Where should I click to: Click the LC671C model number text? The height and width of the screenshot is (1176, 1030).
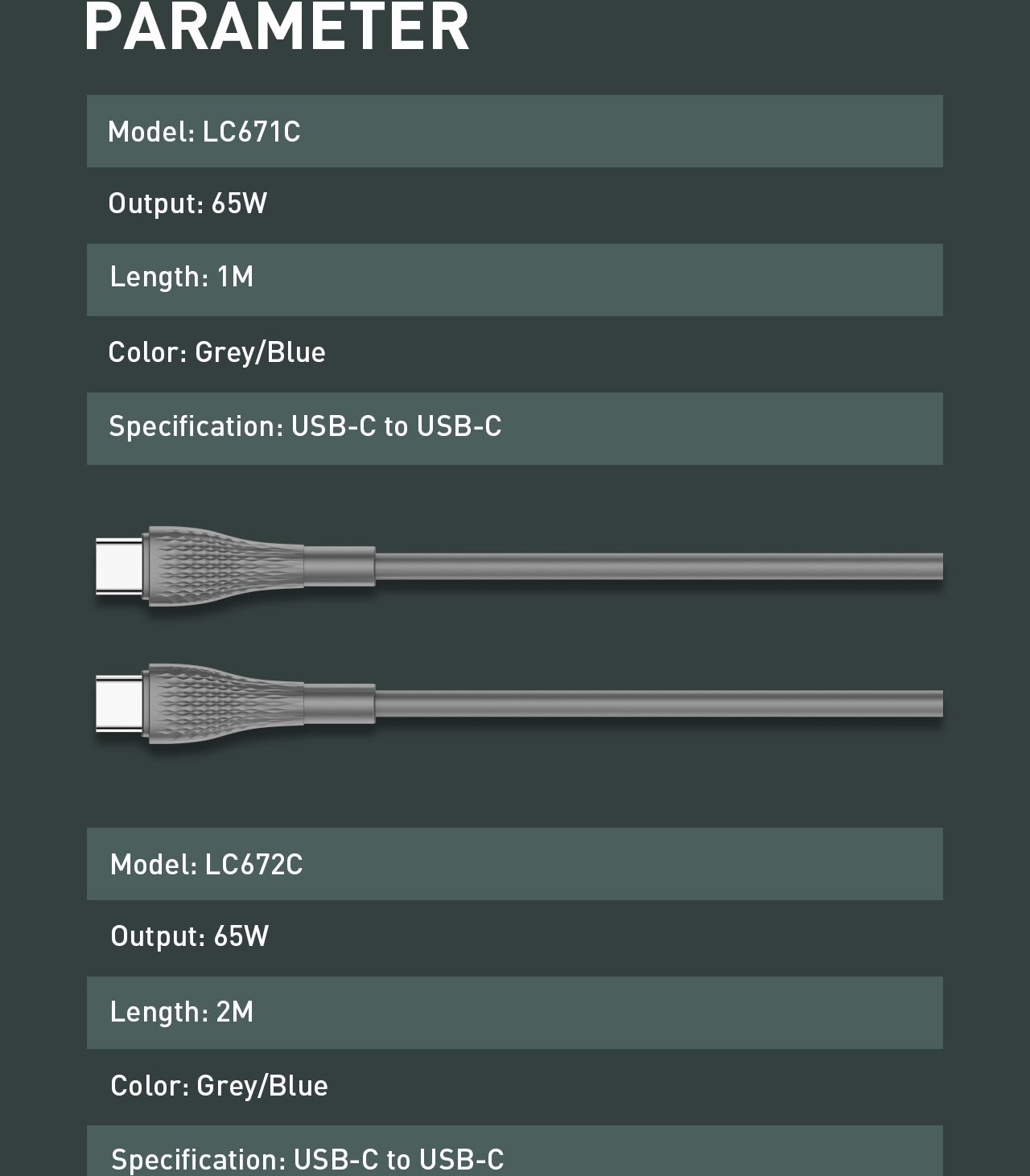(251, 132)
